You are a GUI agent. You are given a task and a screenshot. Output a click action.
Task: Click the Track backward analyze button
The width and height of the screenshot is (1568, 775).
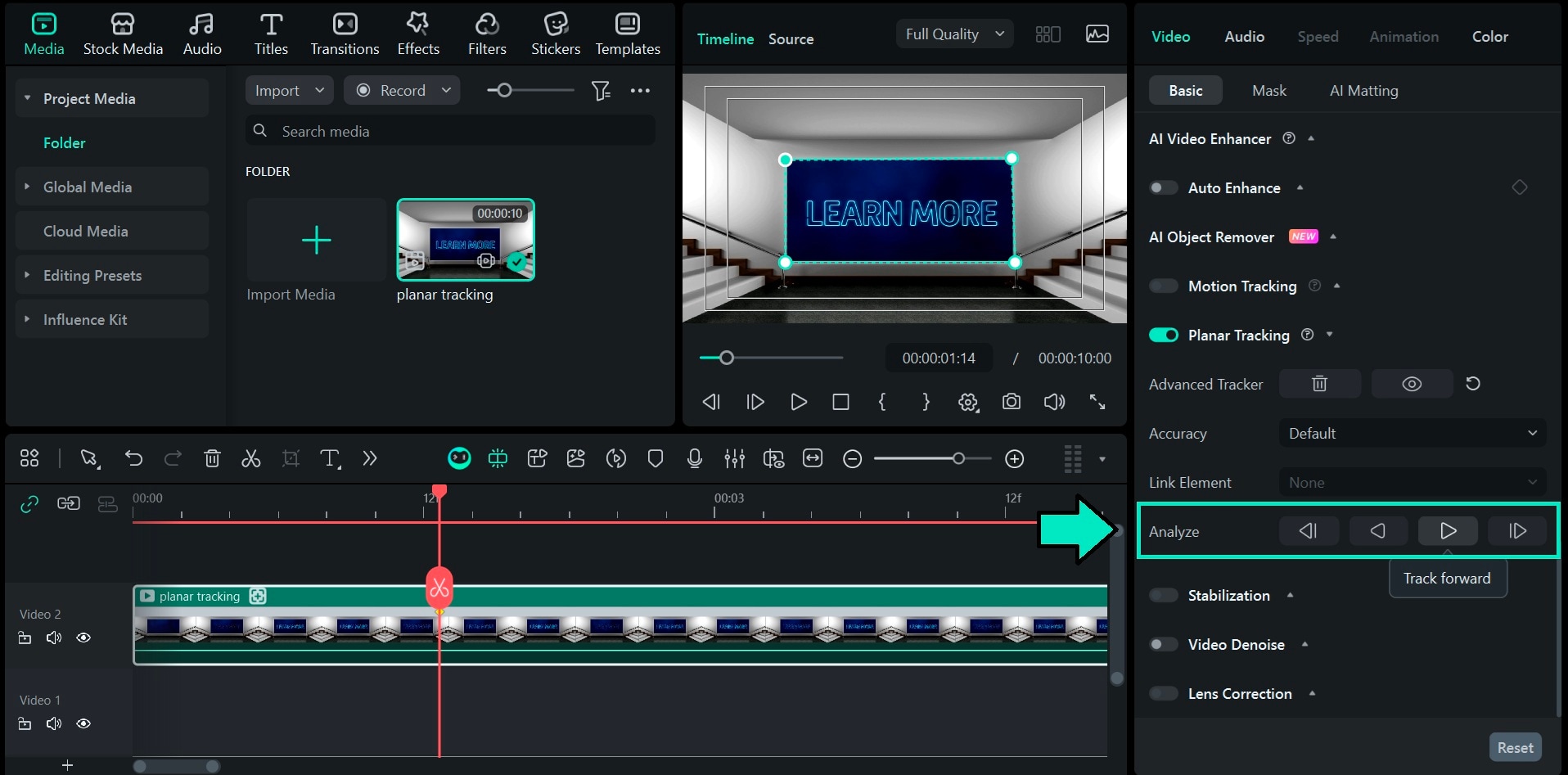1378,531
